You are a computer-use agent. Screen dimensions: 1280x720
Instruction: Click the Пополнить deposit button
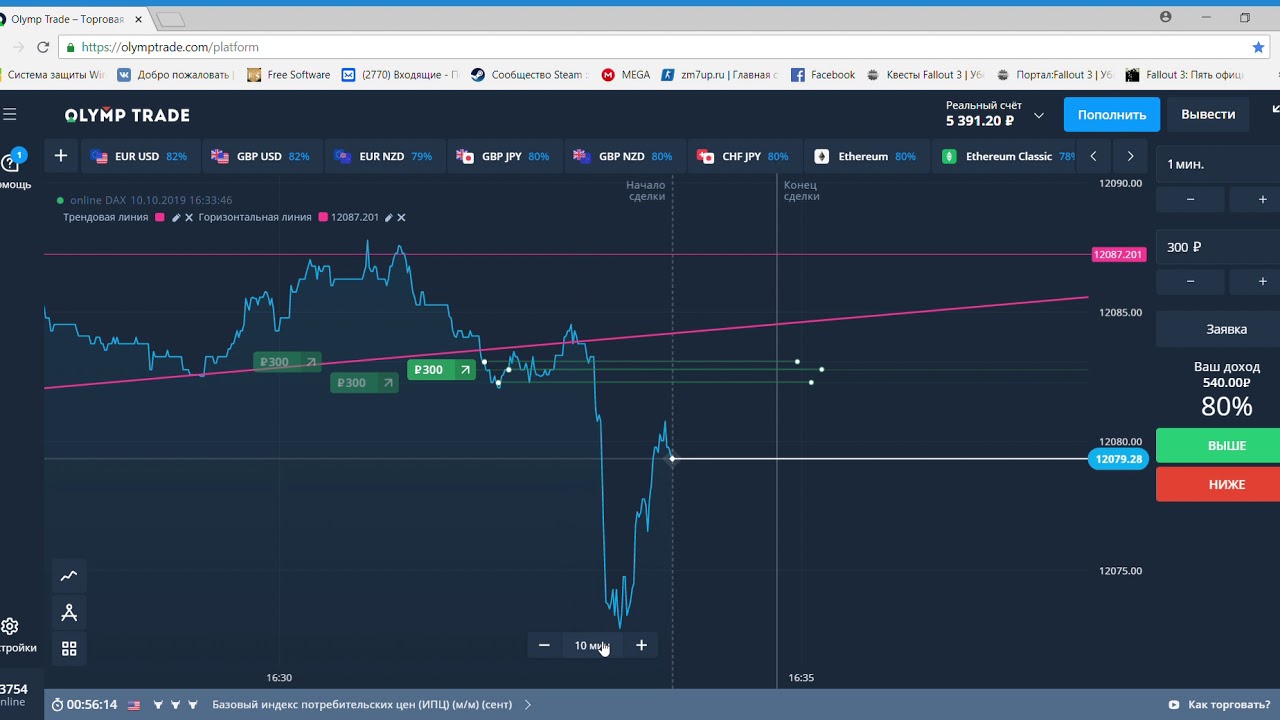[x=1112, y=115]
